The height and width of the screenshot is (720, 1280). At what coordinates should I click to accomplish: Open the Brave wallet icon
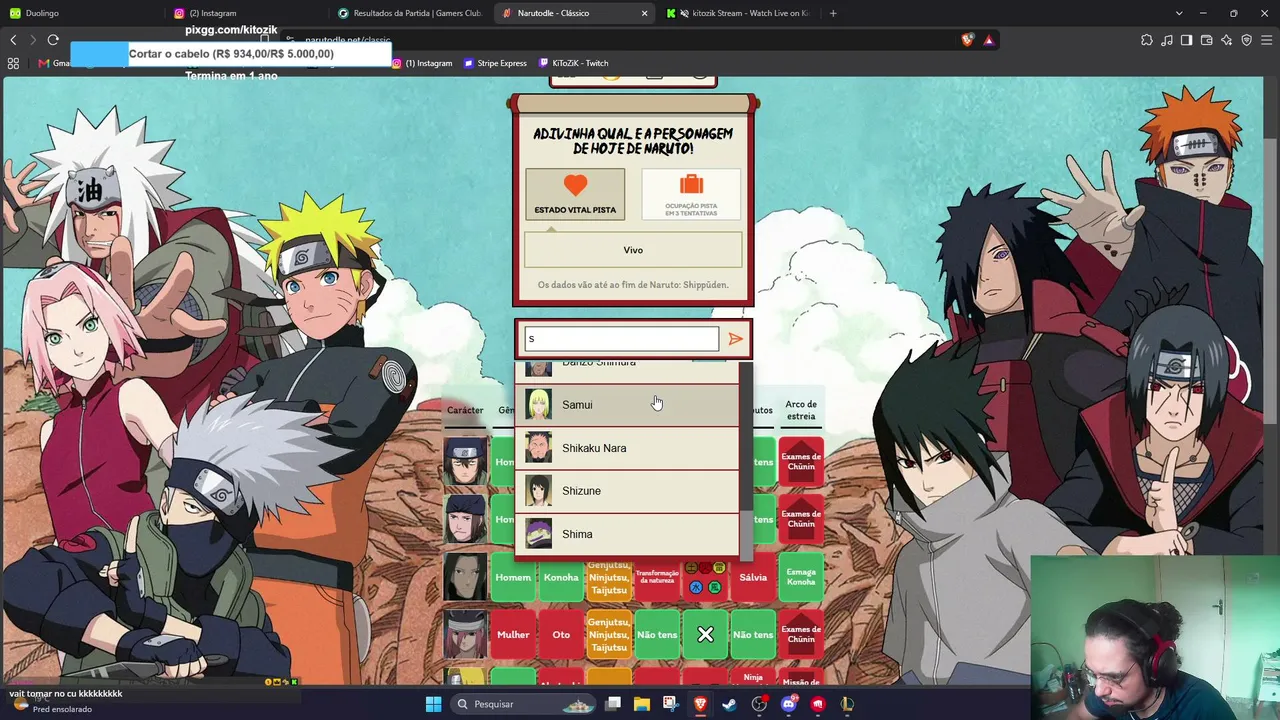pos(1207,40)
